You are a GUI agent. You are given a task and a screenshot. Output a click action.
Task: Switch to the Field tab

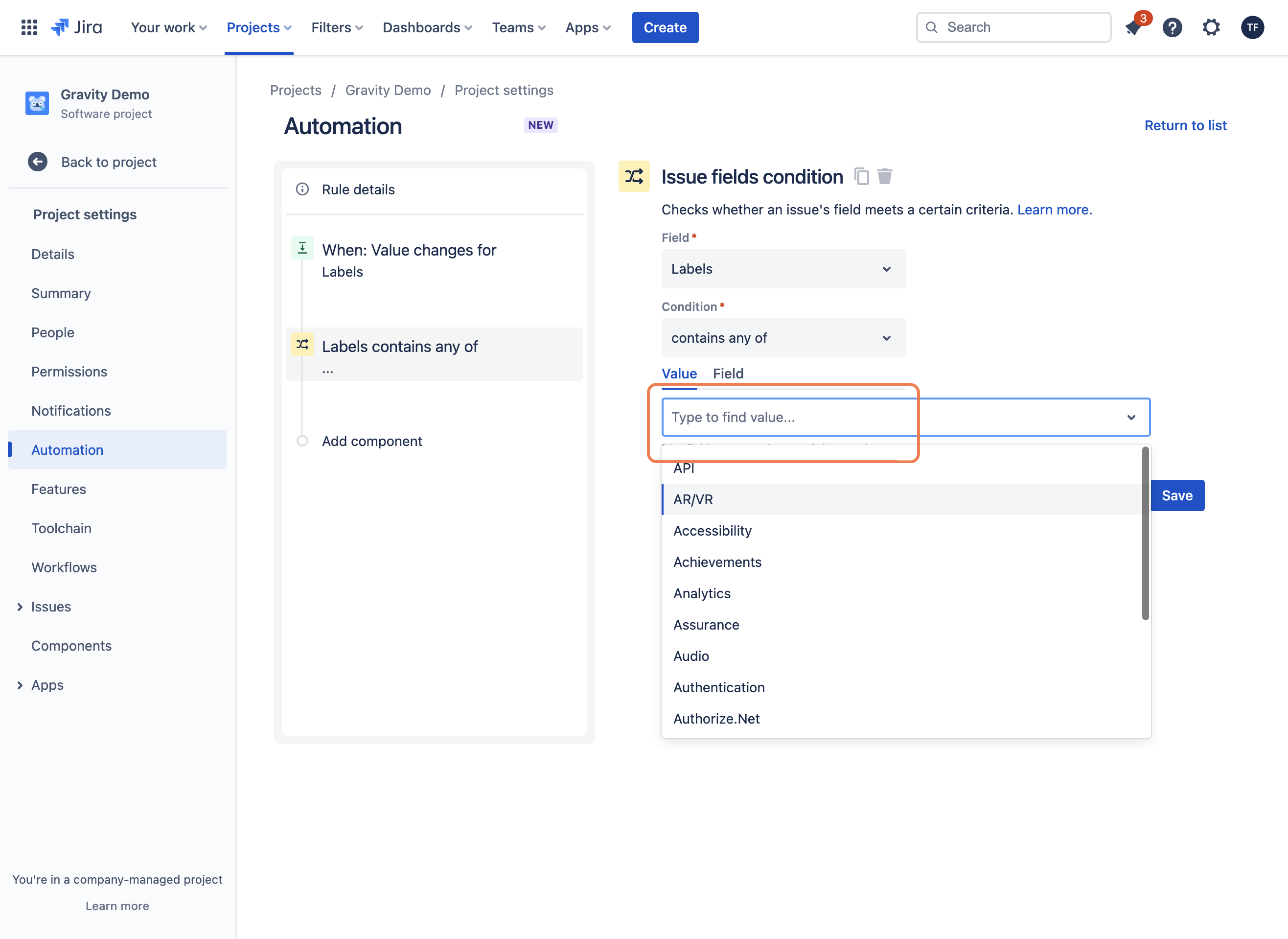(728, 374)
